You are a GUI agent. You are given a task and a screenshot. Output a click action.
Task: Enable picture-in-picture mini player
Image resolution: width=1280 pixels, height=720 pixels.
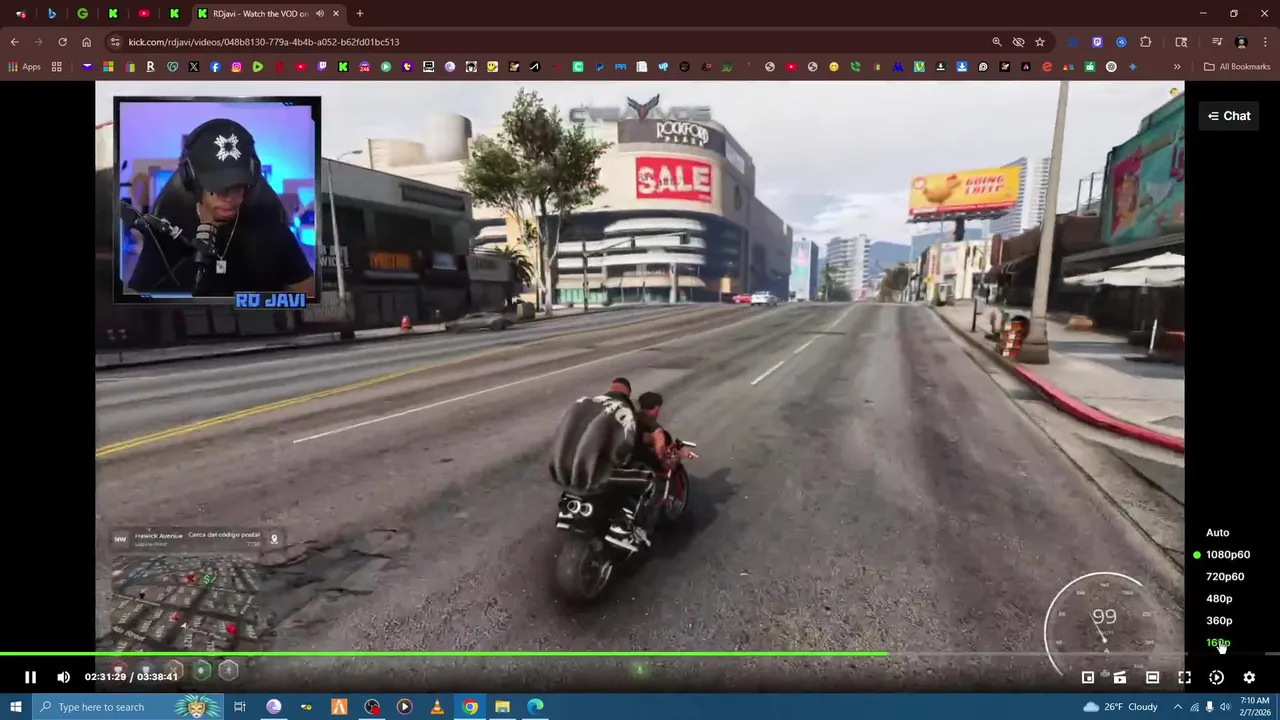pyautogui.click(x=1088, y=677)
